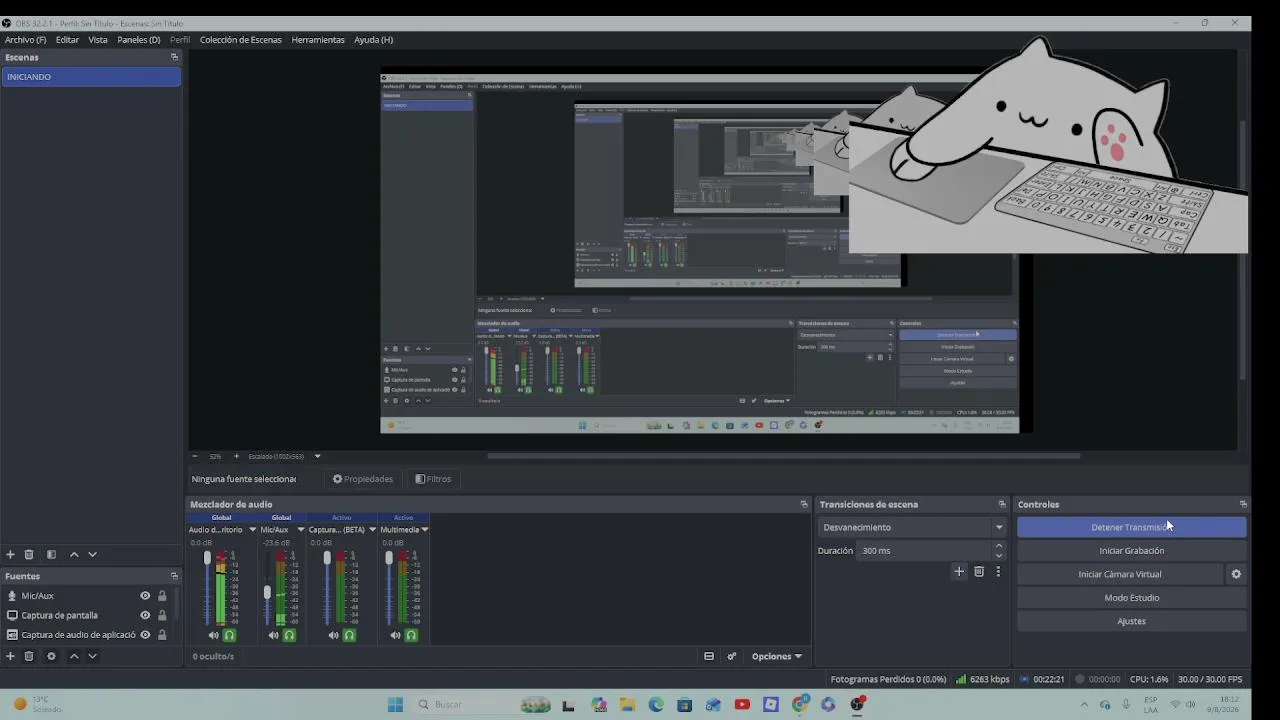Mute the Audio del escritorio channel
This screenshot has width=1280, height=720.
coord(213,635)
